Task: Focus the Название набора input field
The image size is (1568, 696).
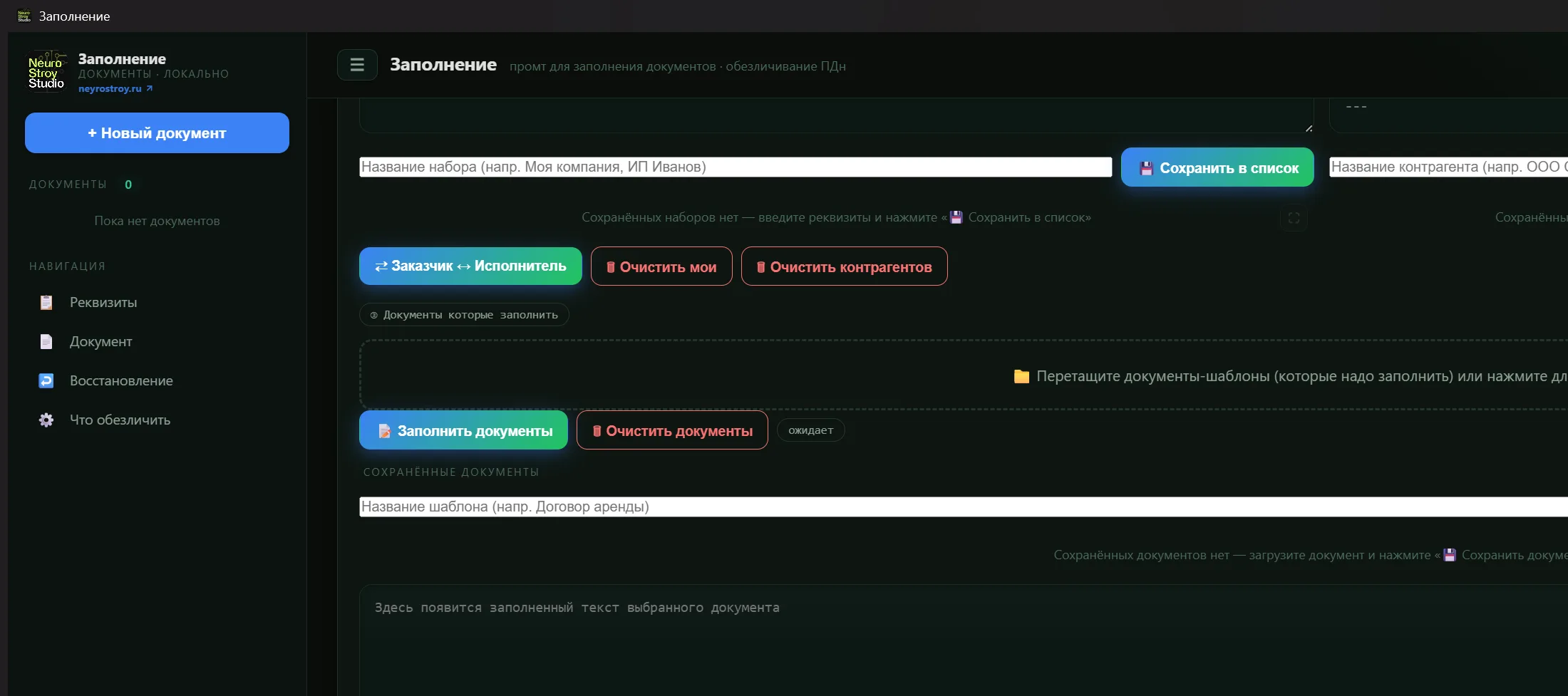Action: (736, 167)
